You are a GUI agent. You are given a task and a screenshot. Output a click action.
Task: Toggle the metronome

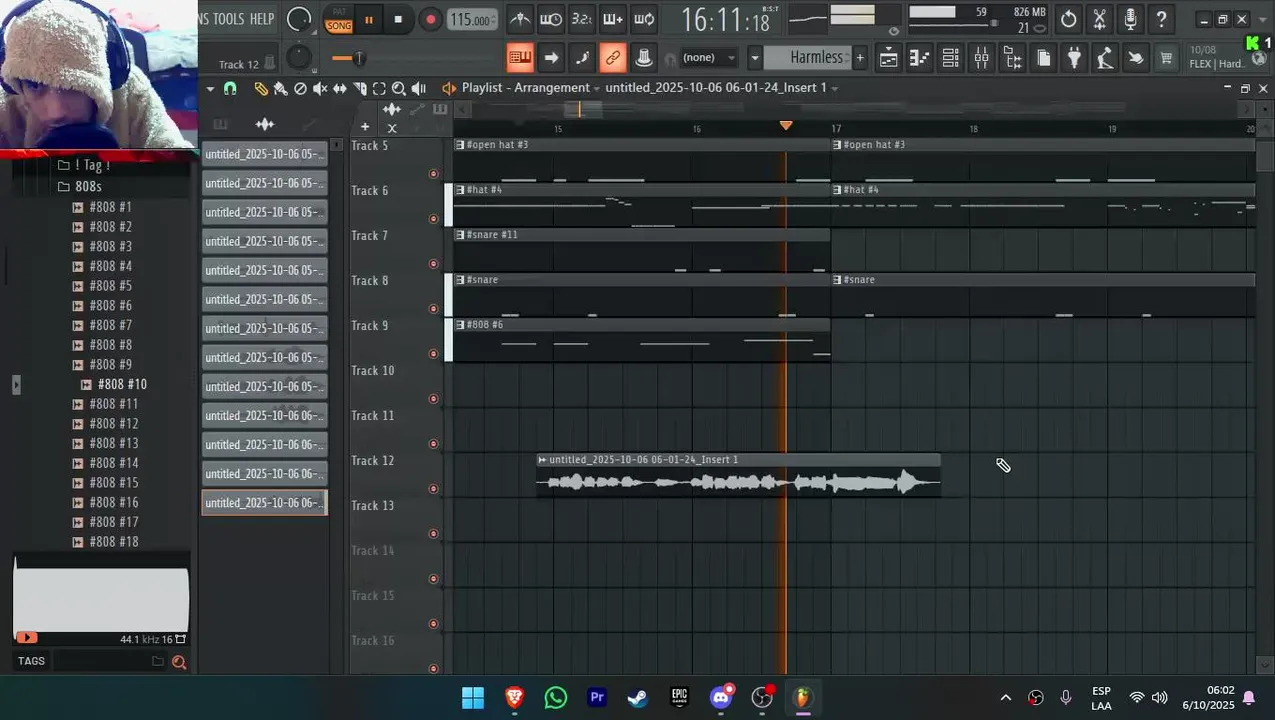[x=520, y=19]
